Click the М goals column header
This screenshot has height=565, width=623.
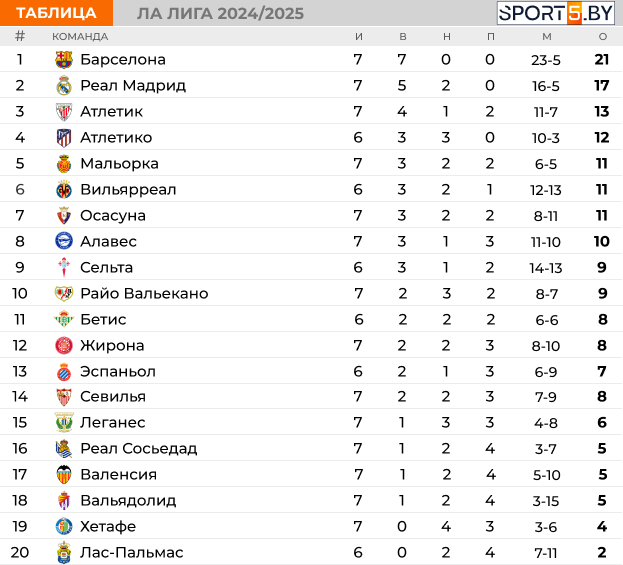pos(546,36)
